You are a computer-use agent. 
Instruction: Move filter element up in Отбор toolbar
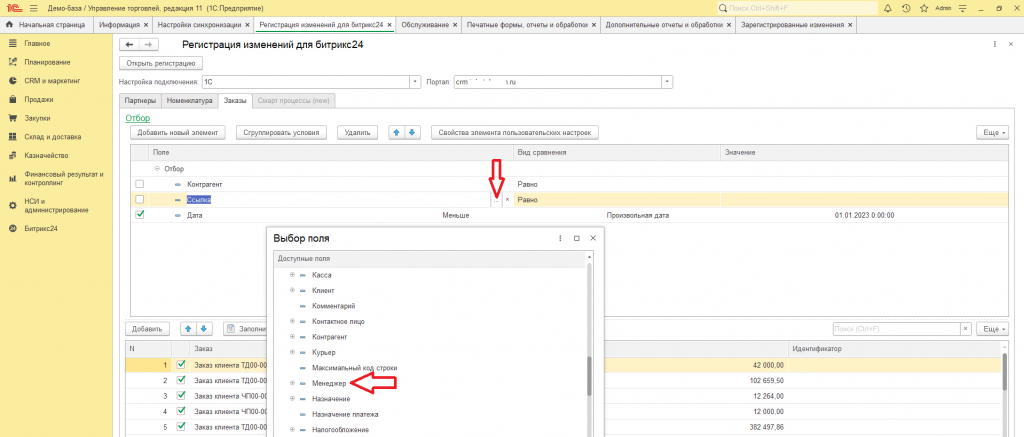396,133
